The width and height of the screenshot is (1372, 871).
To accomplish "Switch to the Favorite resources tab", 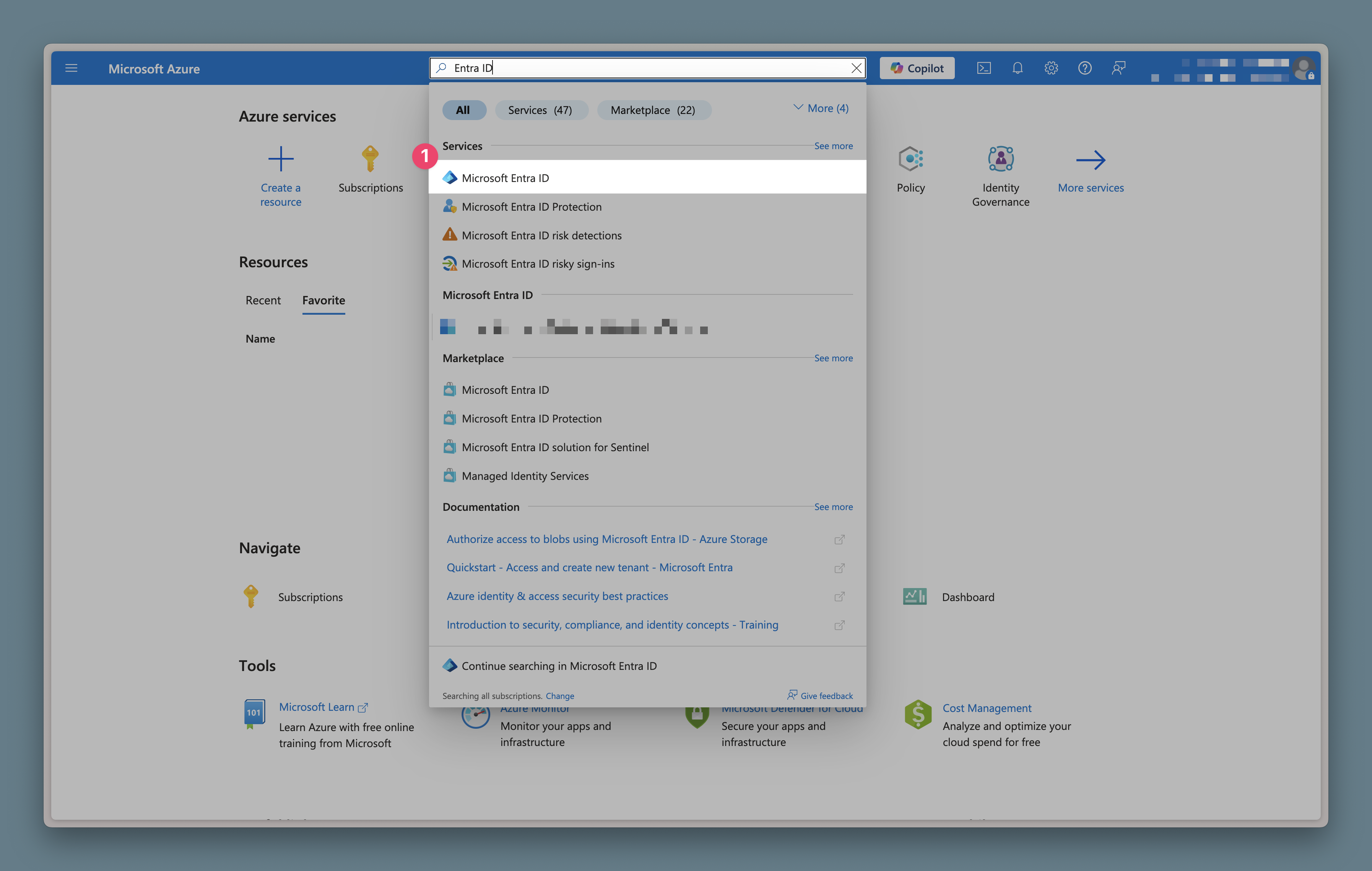I will [x=323, y=300].
